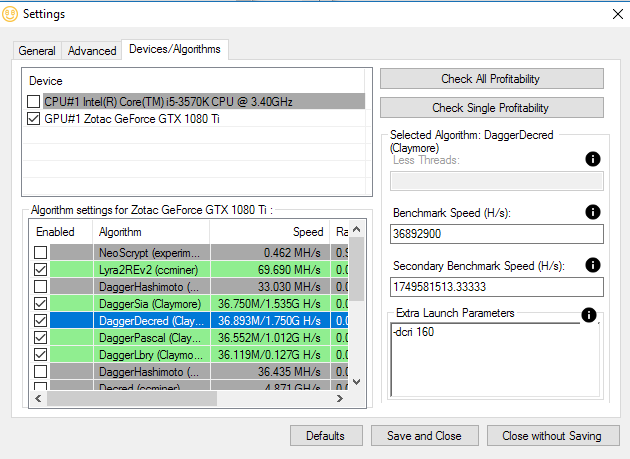Click the vertical scrollbar thumb in algorithm list
Screen dimensions: 630x459
pos(356,269)
